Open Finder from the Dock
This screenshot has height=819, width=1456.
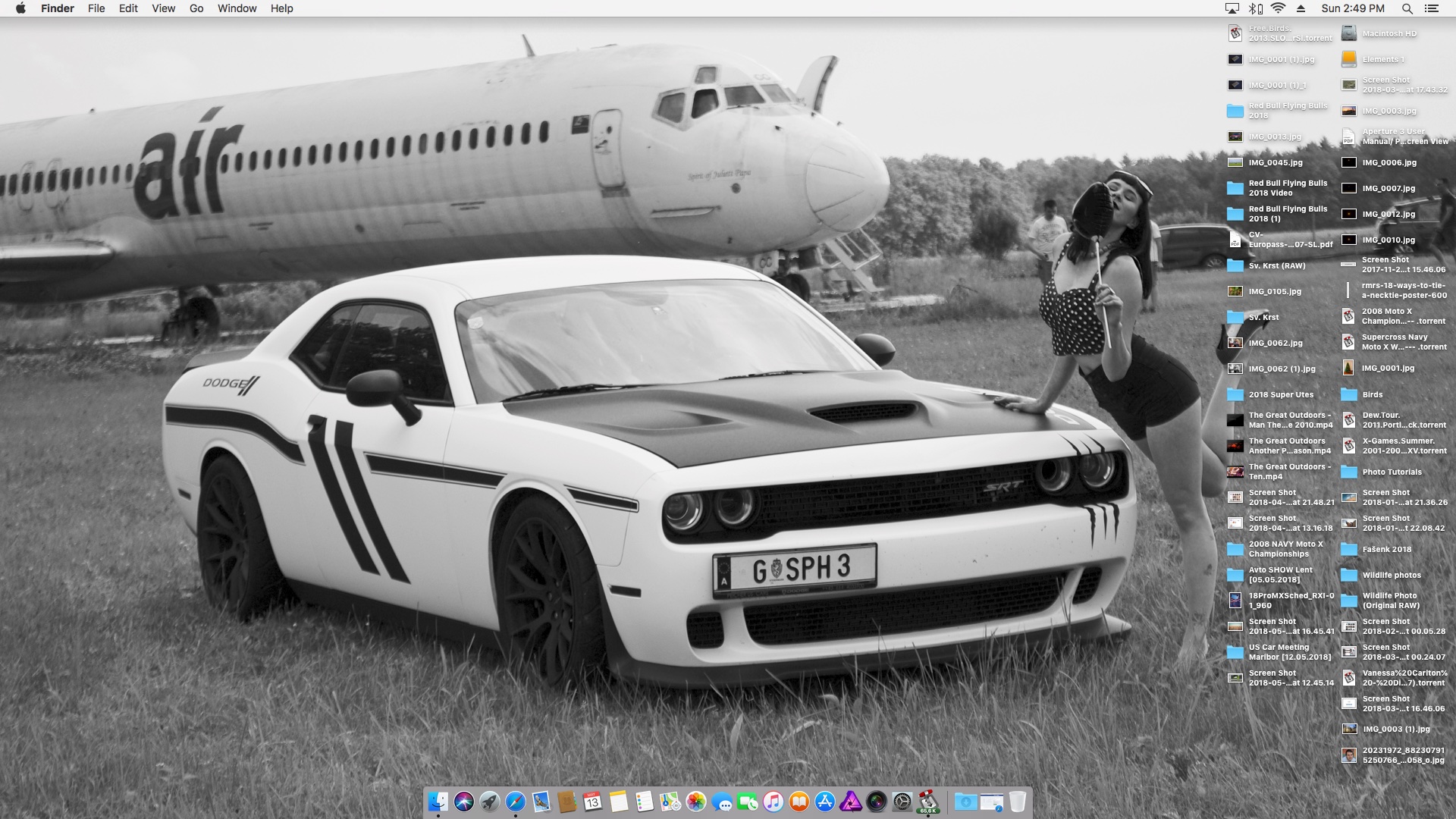438,802
